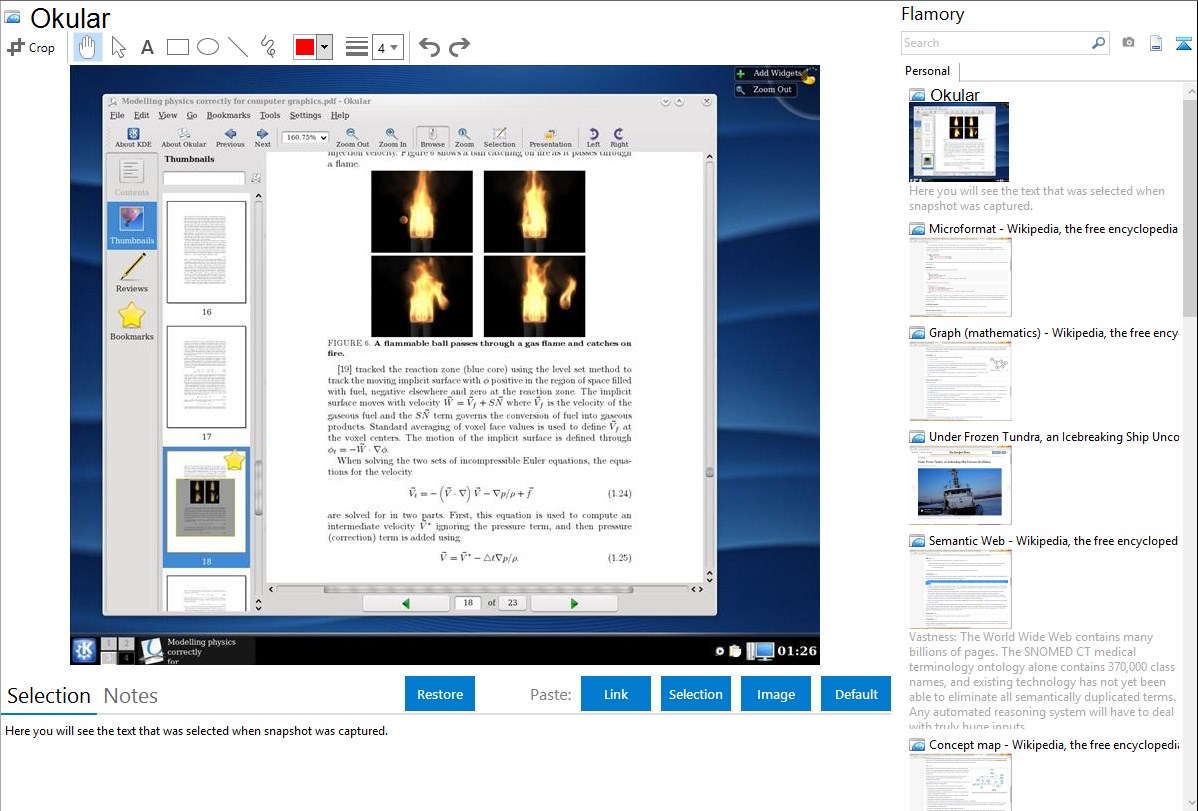This screenshot has height=811, width=1198.
Task: Redo the last annotation
Action: click(459, 47)
